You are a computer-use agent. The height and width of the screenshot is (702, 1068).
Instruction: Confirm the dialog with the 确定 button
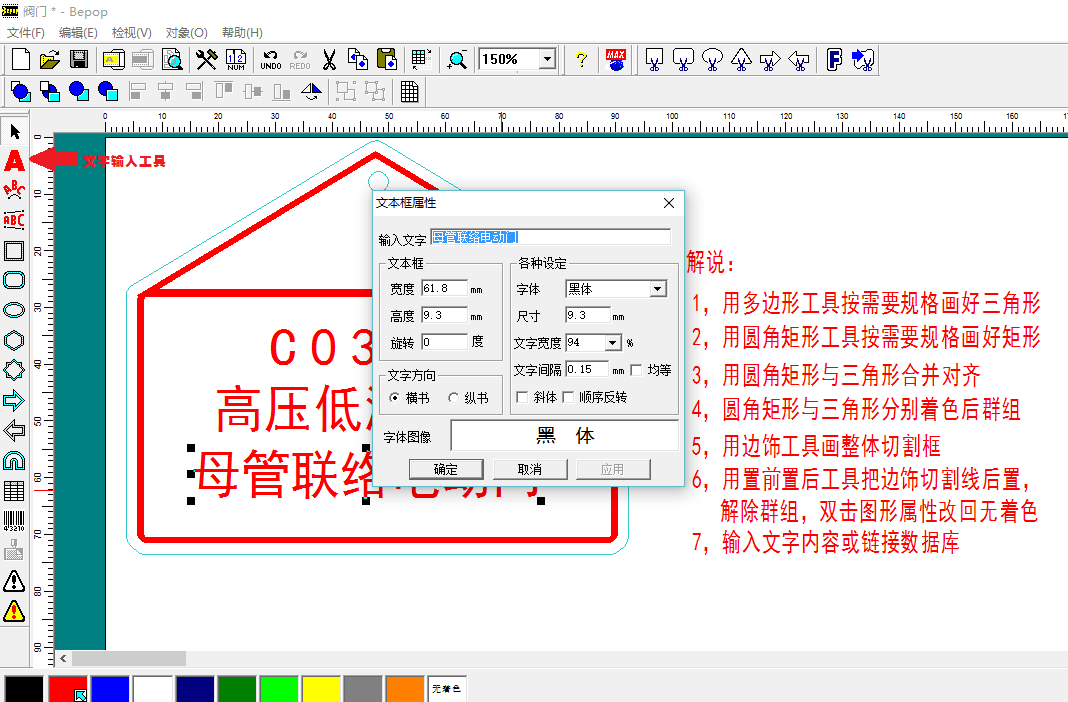pos(446,469)
